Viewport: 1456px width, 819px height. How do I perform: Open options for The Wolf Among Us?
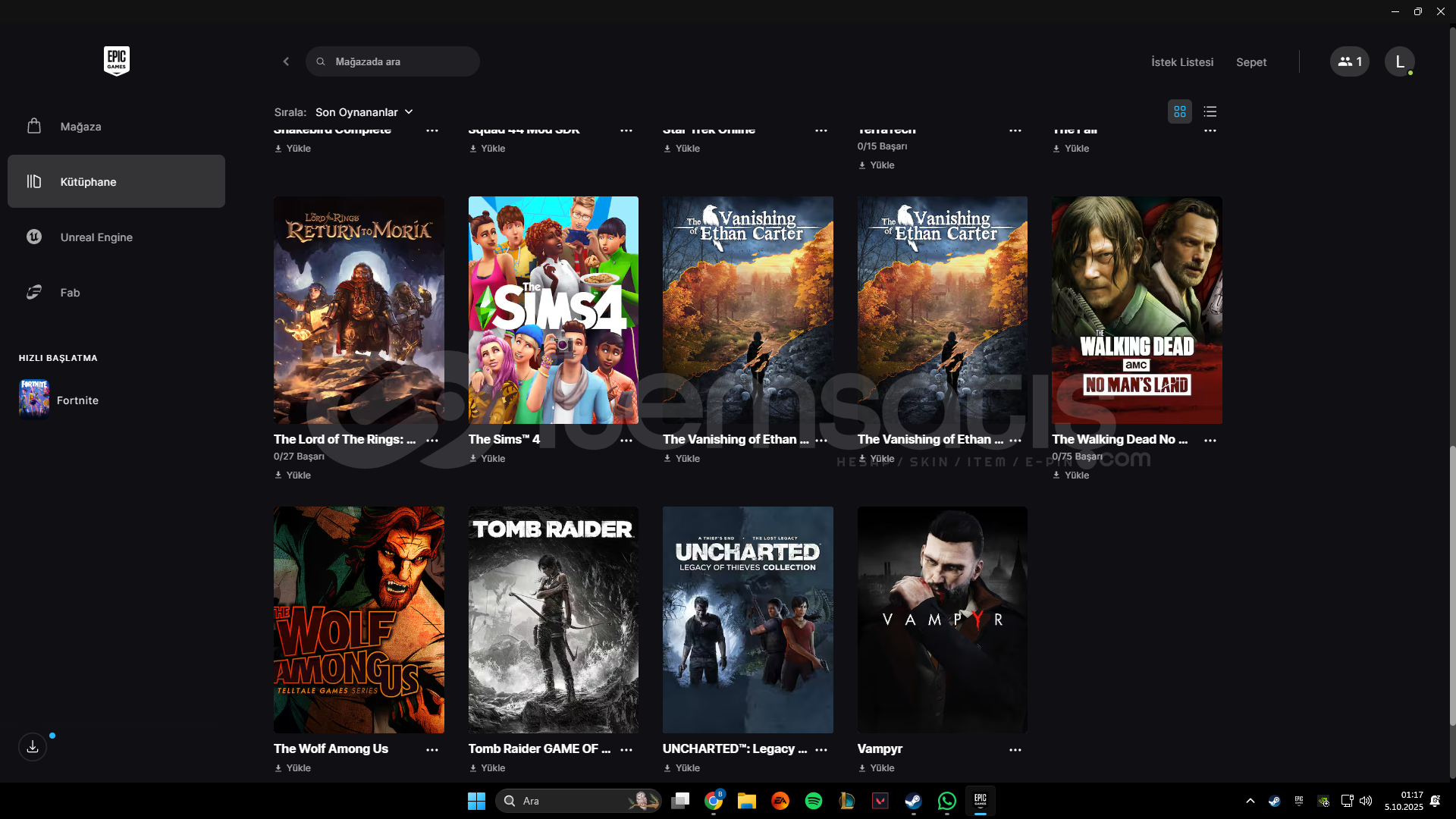point(431,749)
